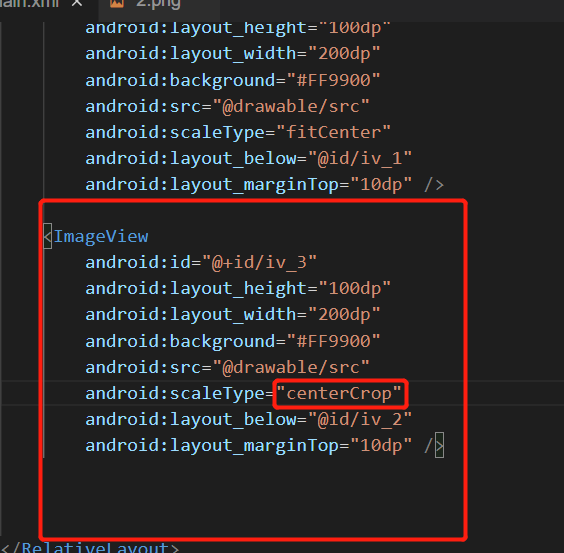Place cursor in the centerCrop value
The height and width of the screenshot is (553, 564).
point(339,393)
